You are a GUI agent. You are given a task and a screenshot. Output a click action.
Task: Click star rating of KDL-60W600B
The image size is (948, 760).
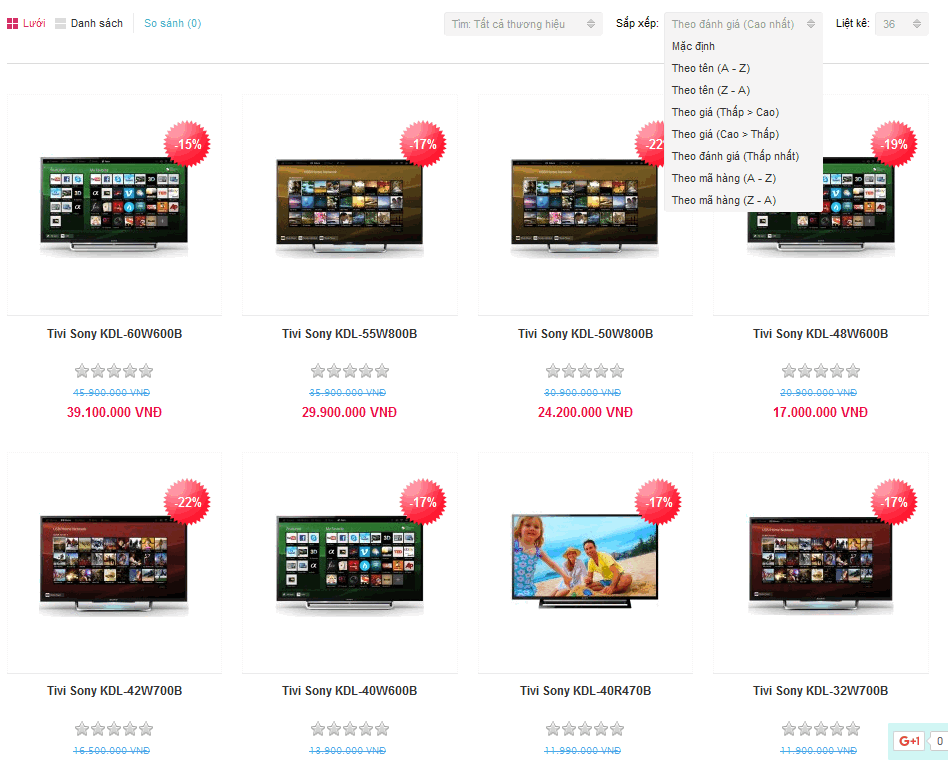click(114, 371)
